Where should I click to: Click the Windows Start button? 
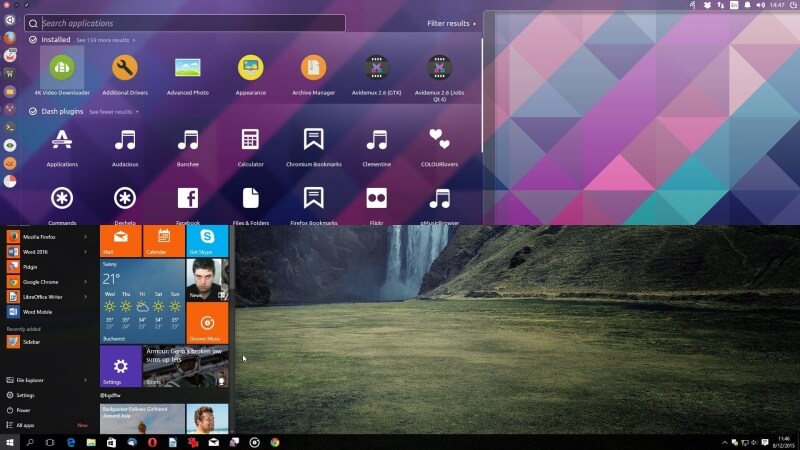9,442
